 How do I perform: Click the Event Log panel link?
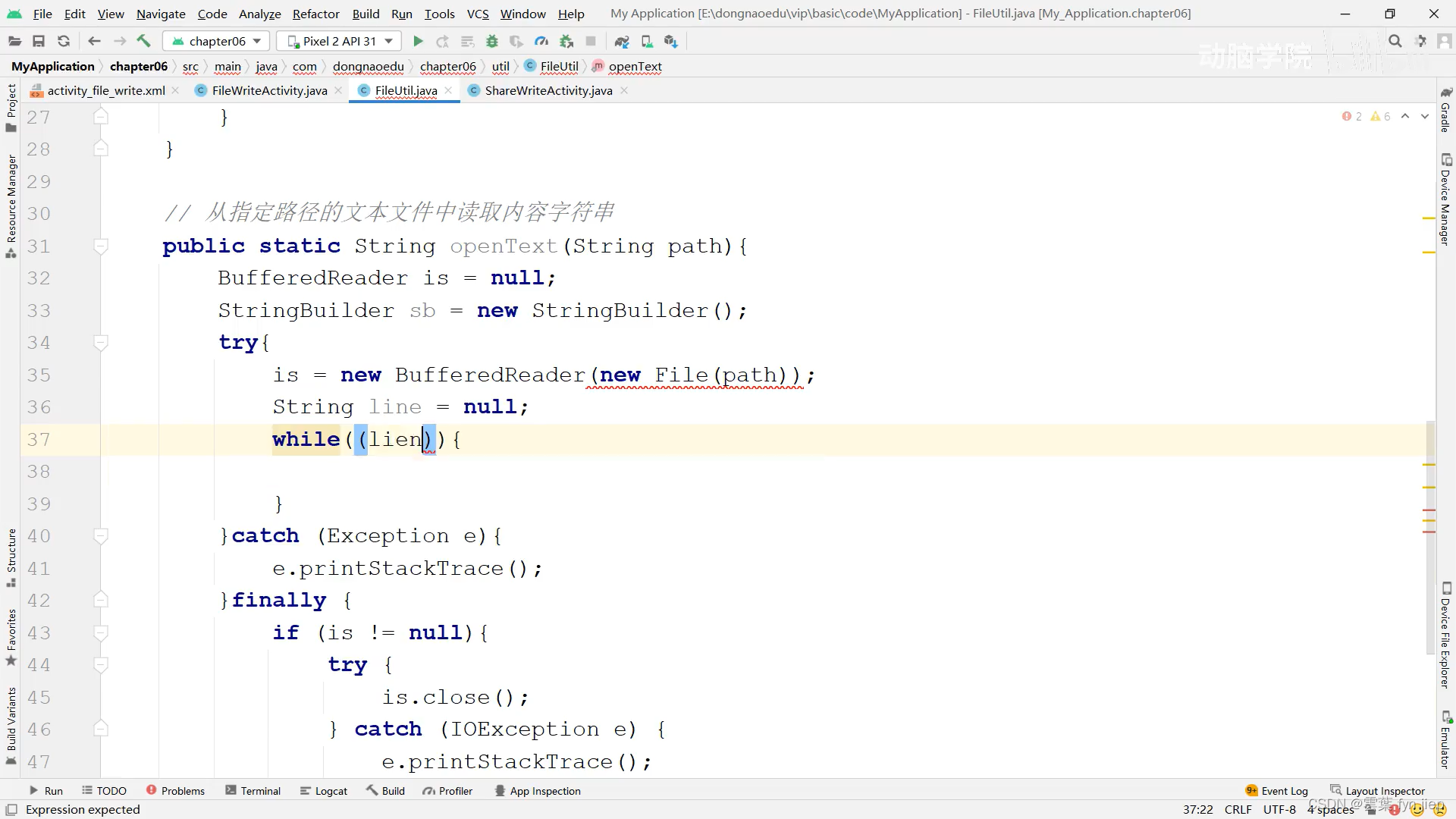1283,790
